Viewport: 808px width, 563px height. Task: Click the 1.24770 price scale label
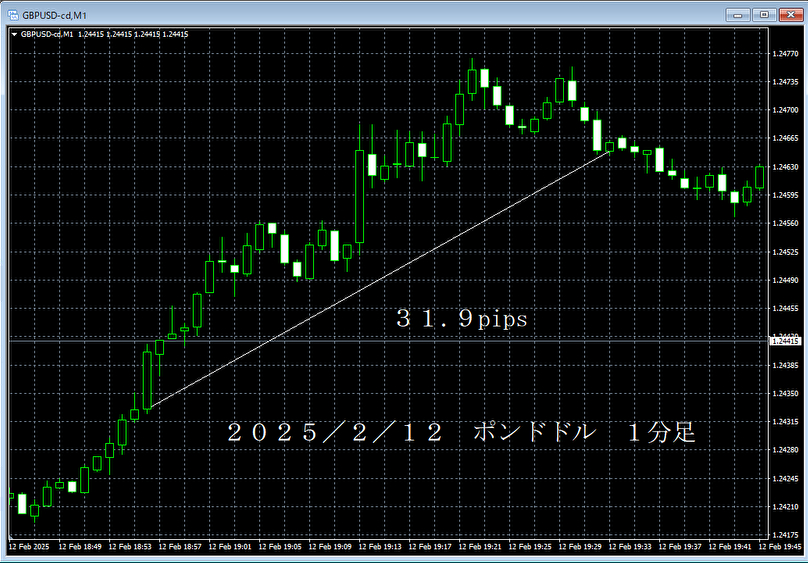[786, 53]
